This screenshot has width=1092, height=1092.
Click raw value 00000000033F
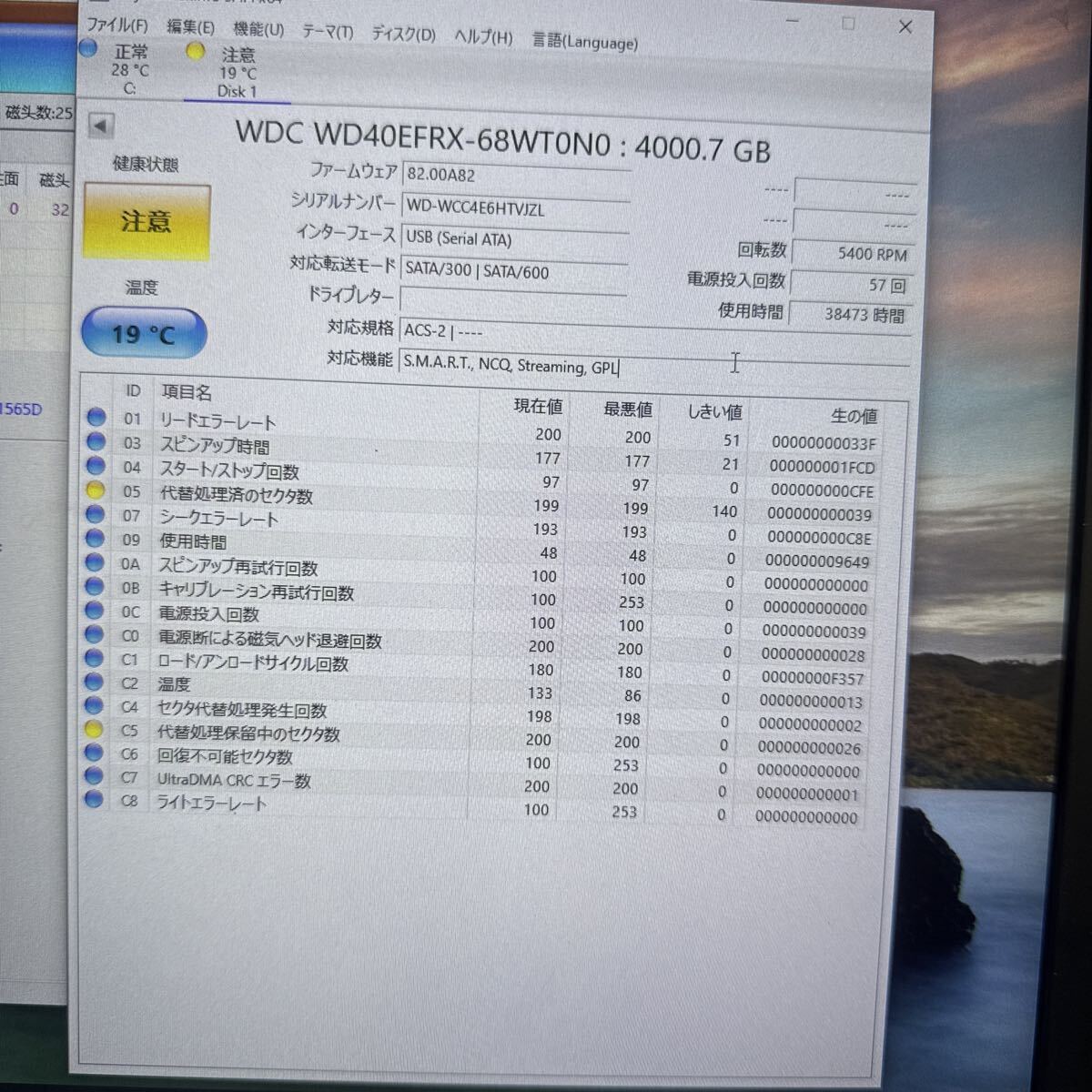tap(824, 443)
